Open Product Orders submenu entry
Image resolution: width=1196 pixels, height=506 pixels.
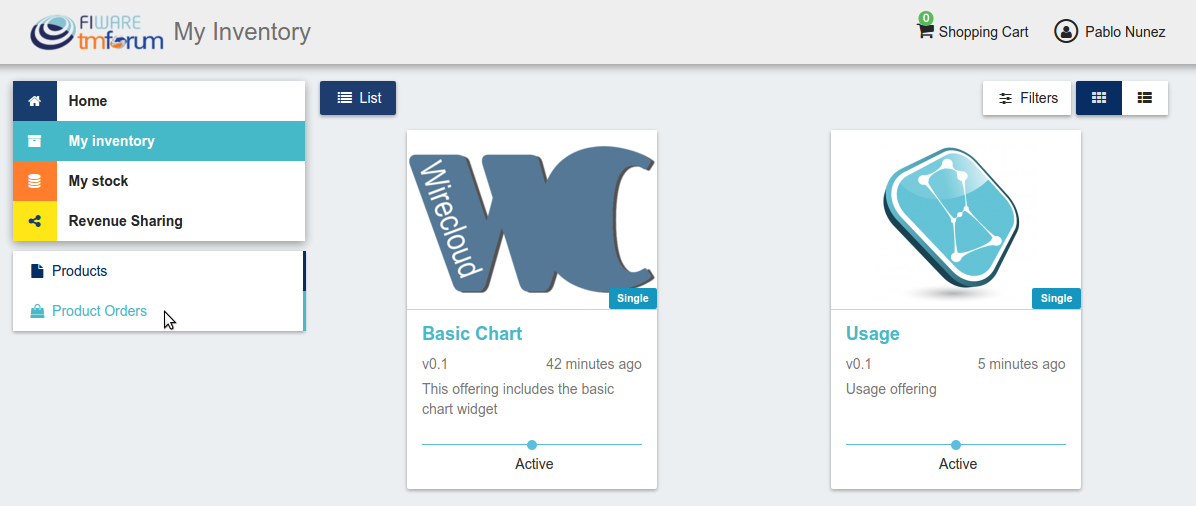click(99, 311)
